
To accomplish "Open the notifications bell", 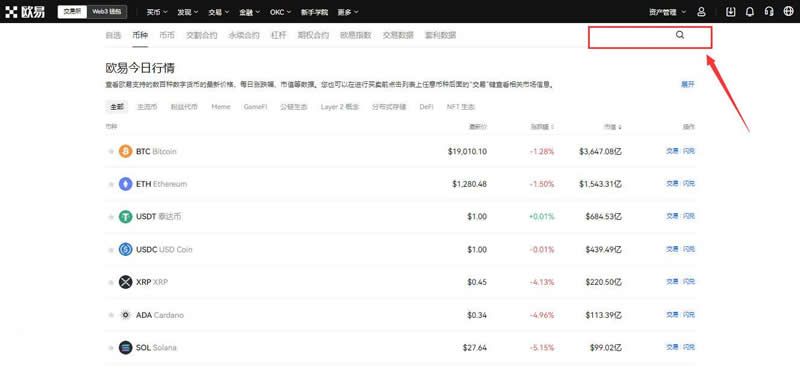I will 749,12.
